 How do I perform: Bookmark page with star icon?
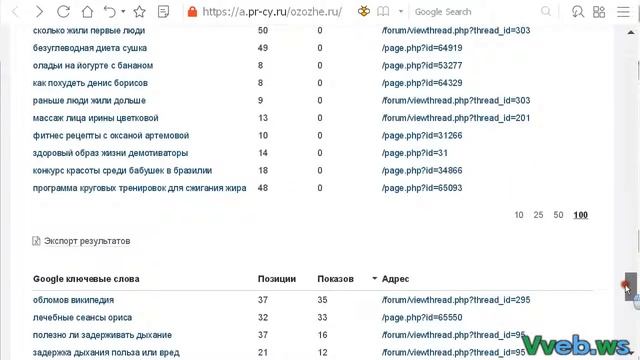click(140, 11)
